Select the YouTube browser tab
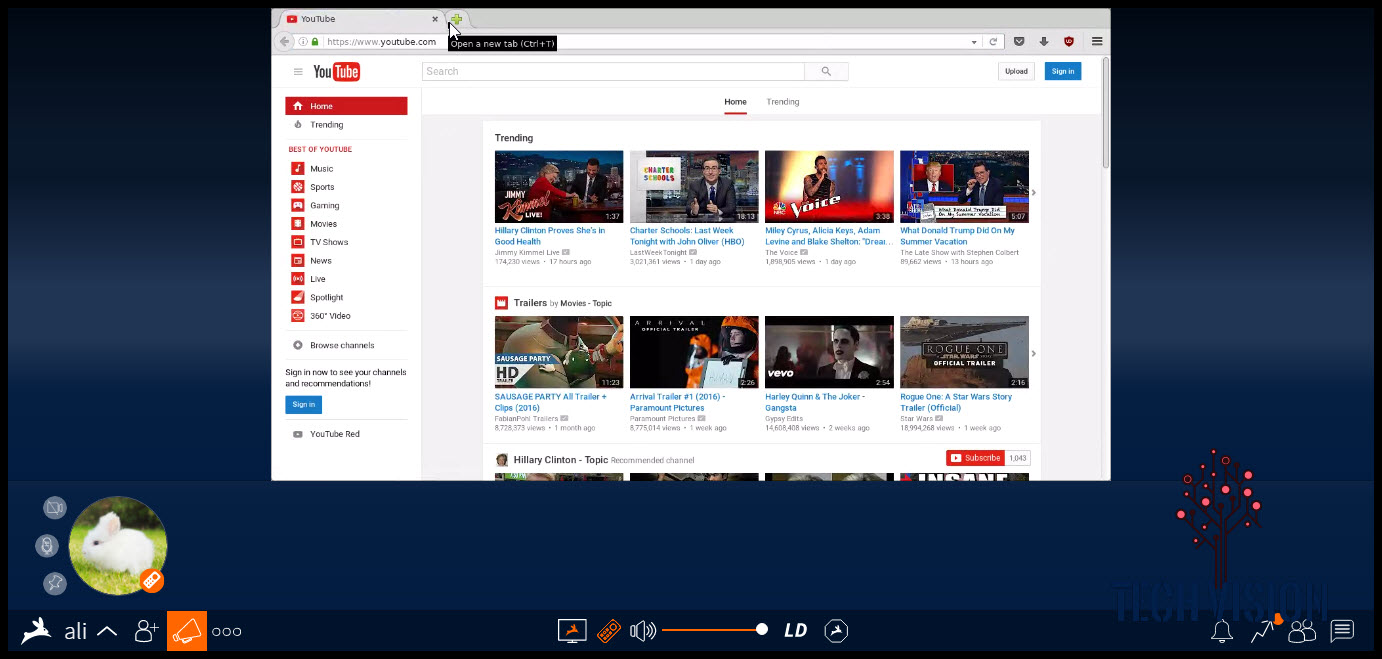The width and height of the screenshot is (1382, 659). [x=359, y=19]
